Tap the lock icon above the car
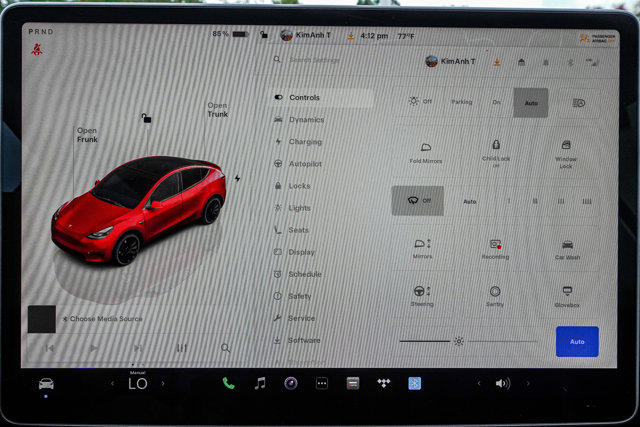The width and height of the screenshot is (640, 427). pyautogui.click(x=146, y=118)
